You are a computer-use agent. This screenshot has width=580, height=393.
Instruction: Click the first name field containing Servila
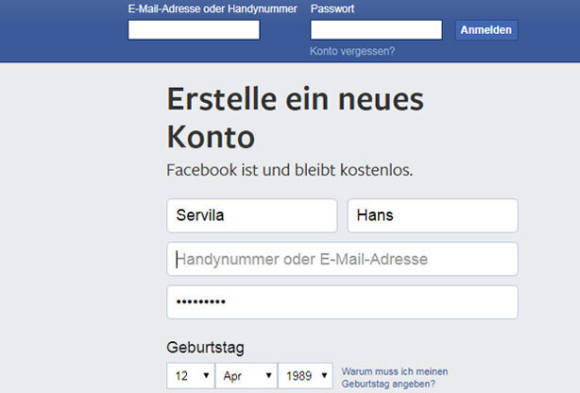pyautogui.click(x=252, y=215)
